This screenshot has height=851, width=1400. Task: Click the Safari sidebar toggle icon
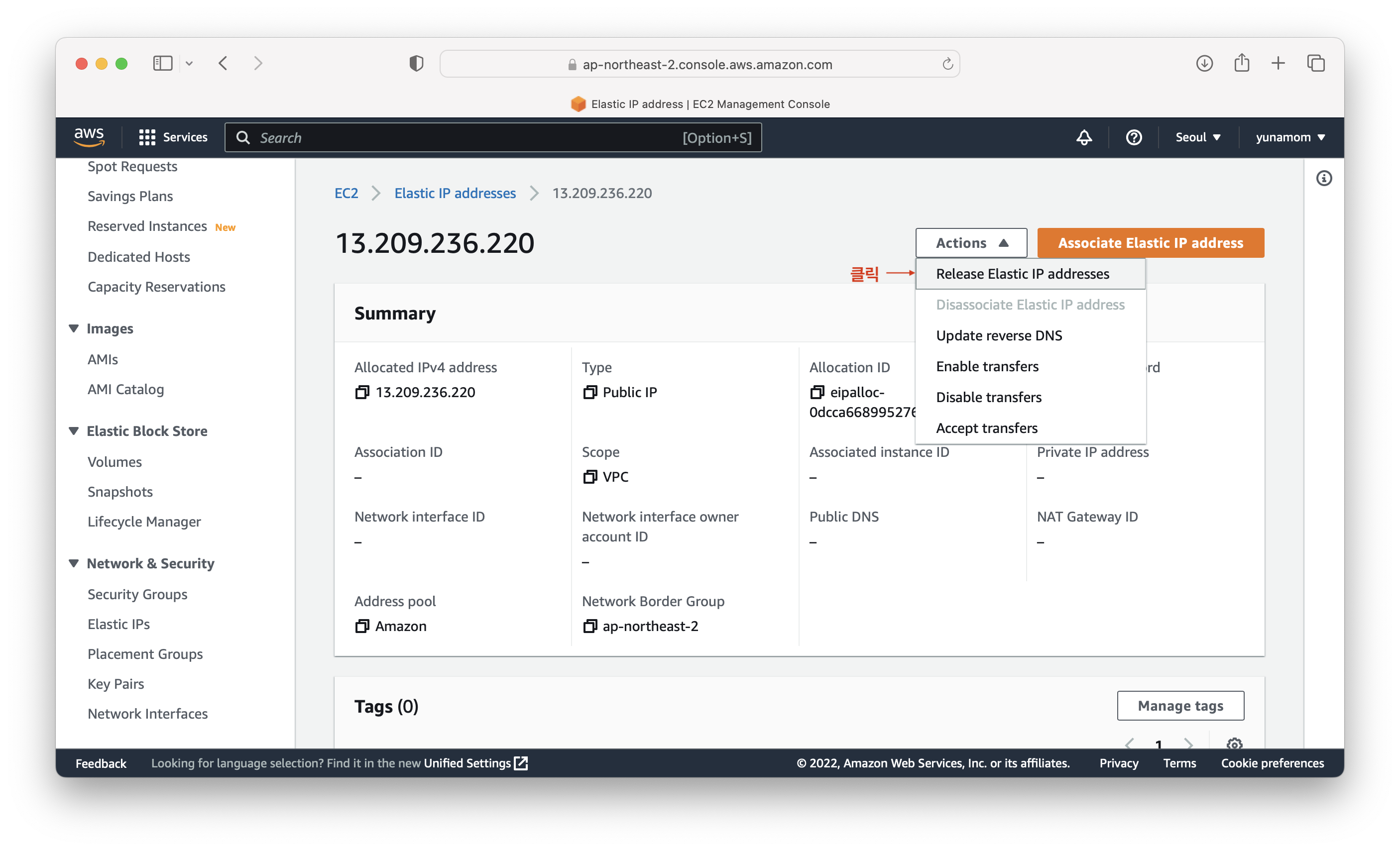tap(162, 63)
